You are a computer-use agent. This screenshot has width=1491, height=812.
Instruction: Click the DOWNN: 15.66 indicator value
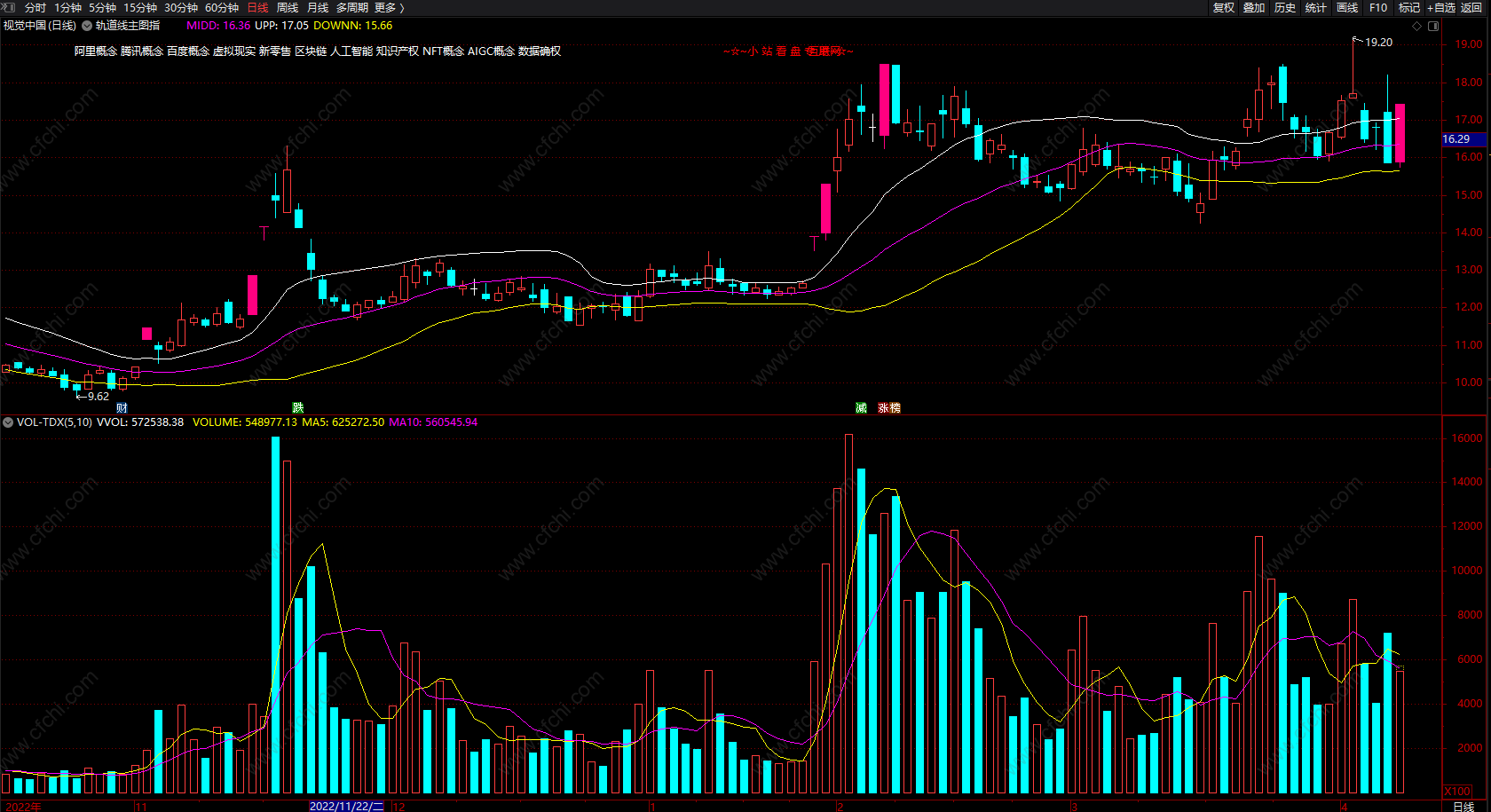(352, 26)
